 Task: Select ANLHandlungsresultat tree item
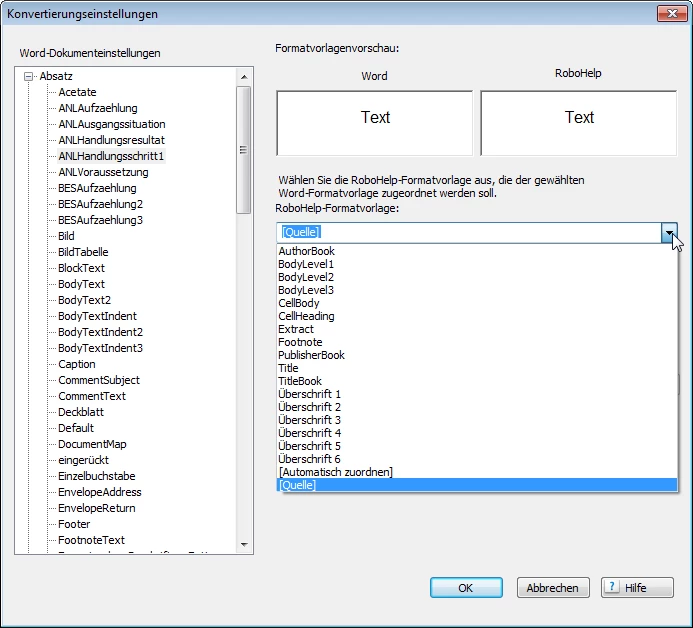coord(111,140)
